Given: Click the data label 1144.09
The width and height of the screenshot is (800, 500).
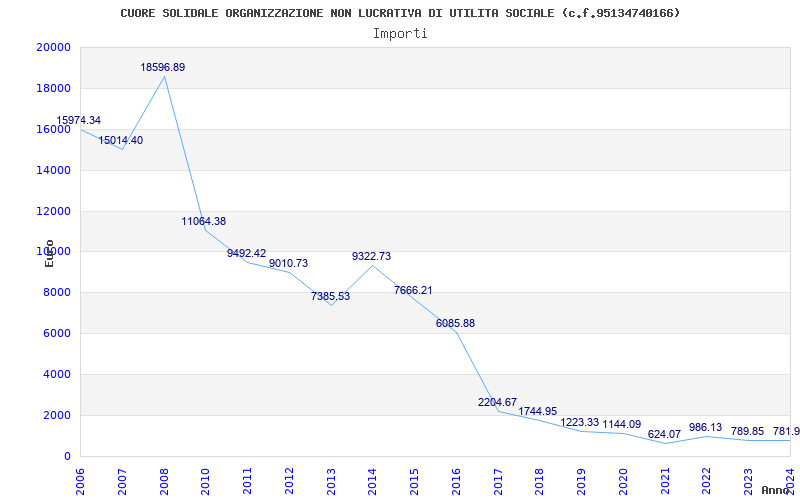Looking at the screenshot, I should (621, 424).
